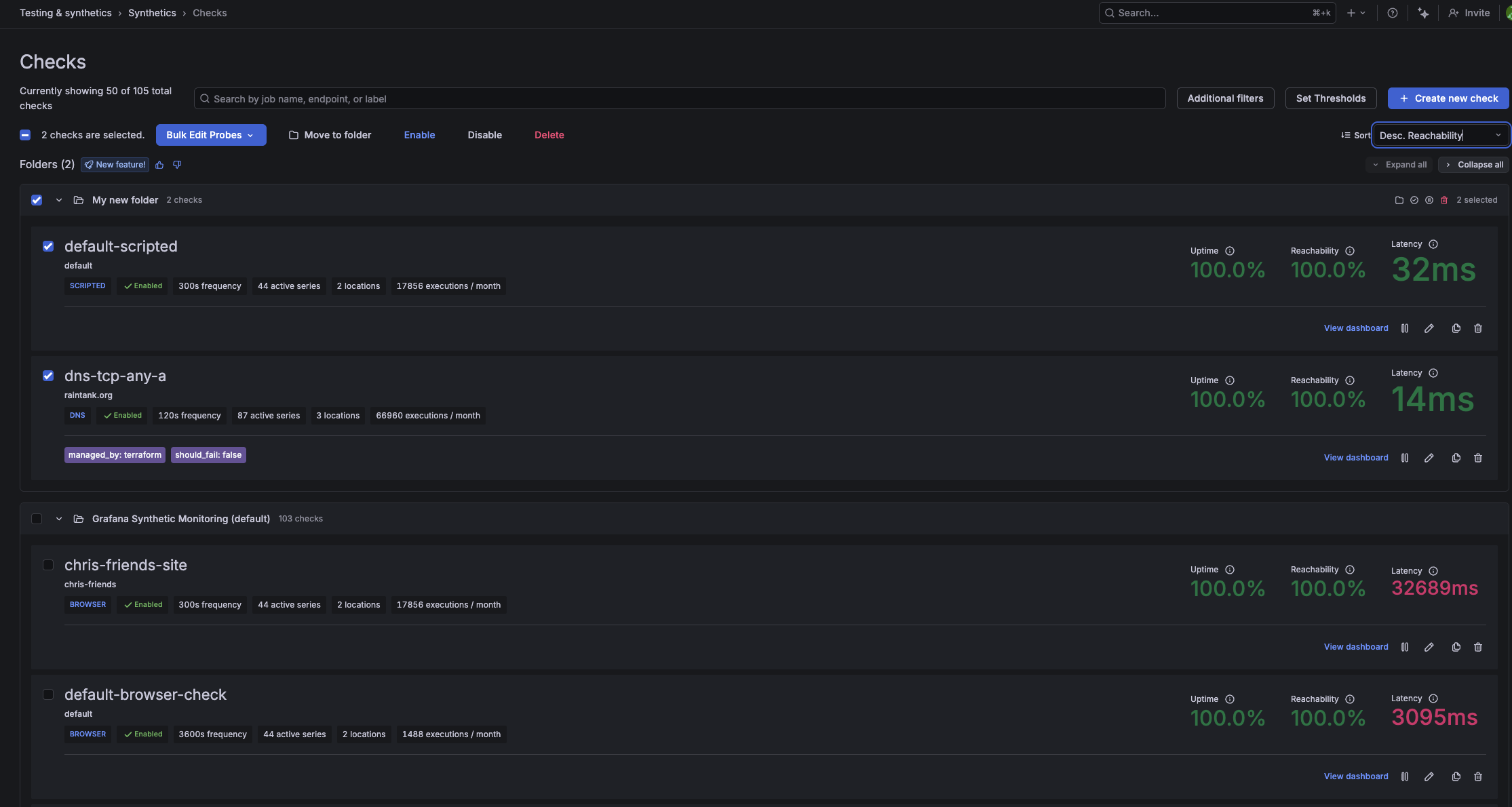
Task: Delete the chris-friends-site check
Action: pos(1478,647)
